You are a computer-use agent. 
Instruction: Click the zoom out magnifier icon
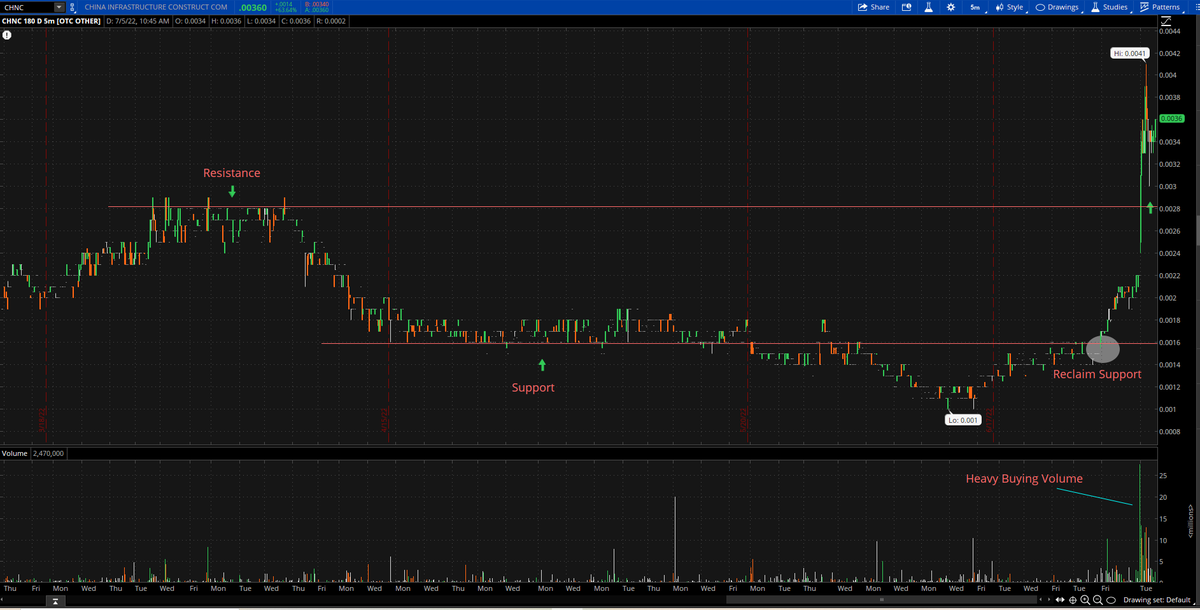(1098, 600)
